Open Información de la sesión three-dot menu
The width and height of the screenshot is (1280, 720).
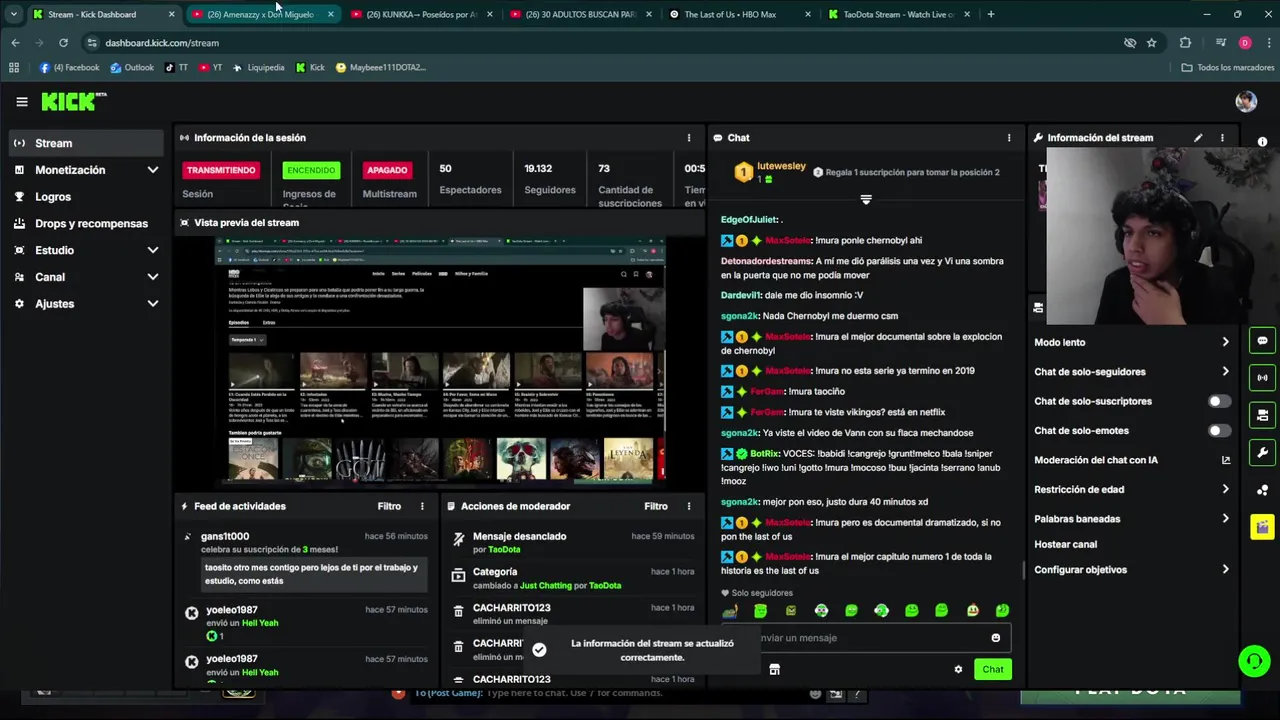(688, 138)
